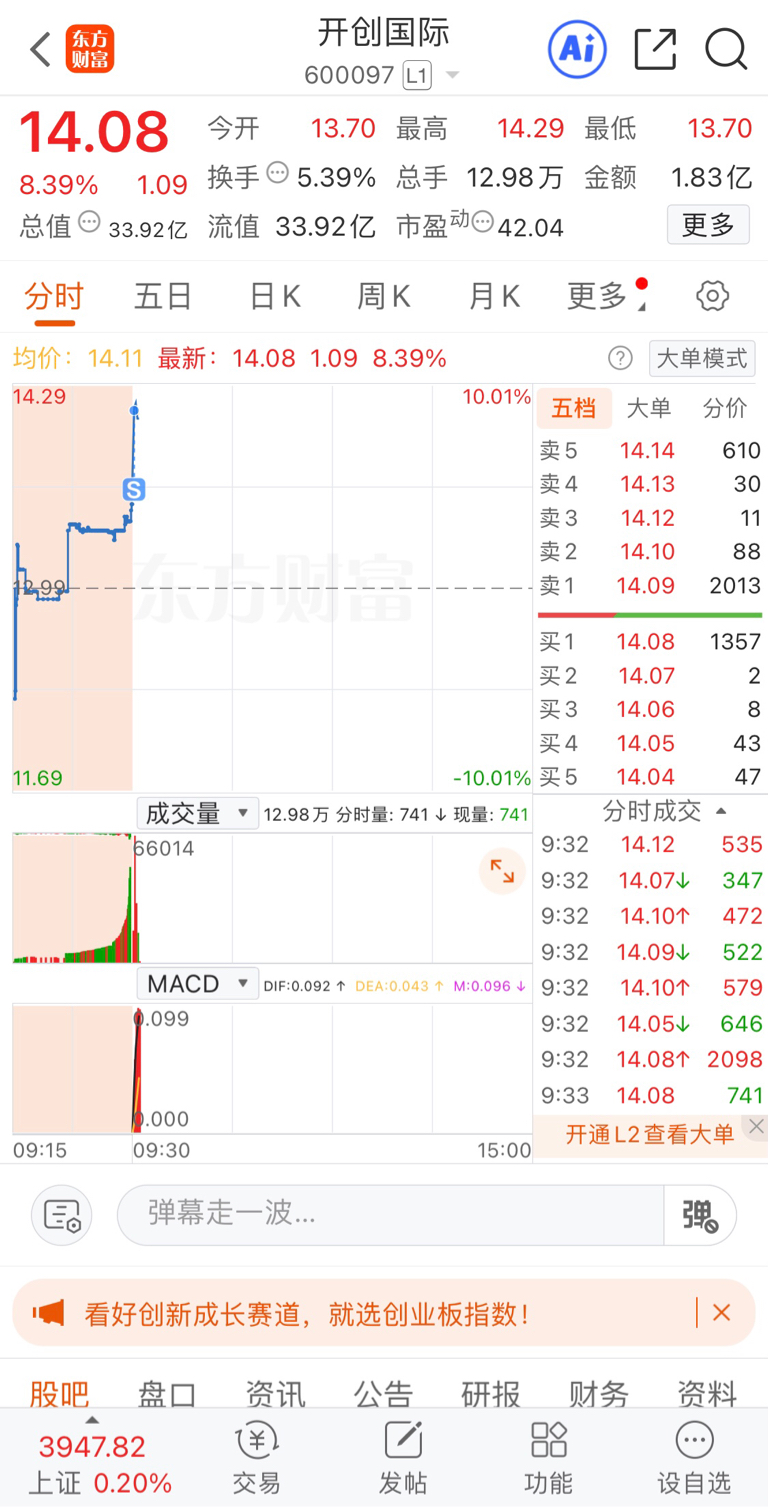The image size is (768, 1507).
Task: Tap the back arrow icon
Action: click(39, 49)
